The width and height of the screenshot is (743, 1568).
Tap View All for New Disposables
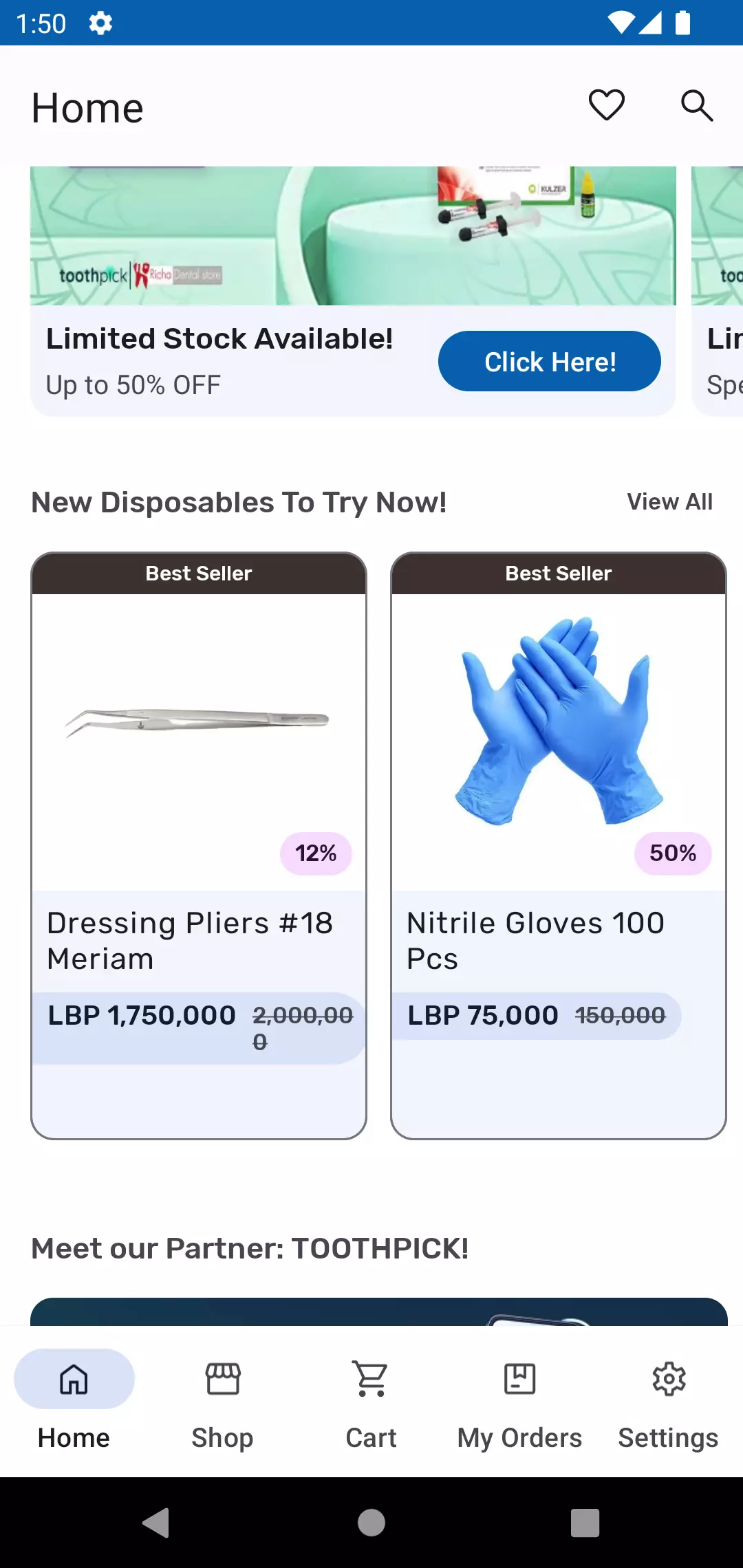pos(669,502)
